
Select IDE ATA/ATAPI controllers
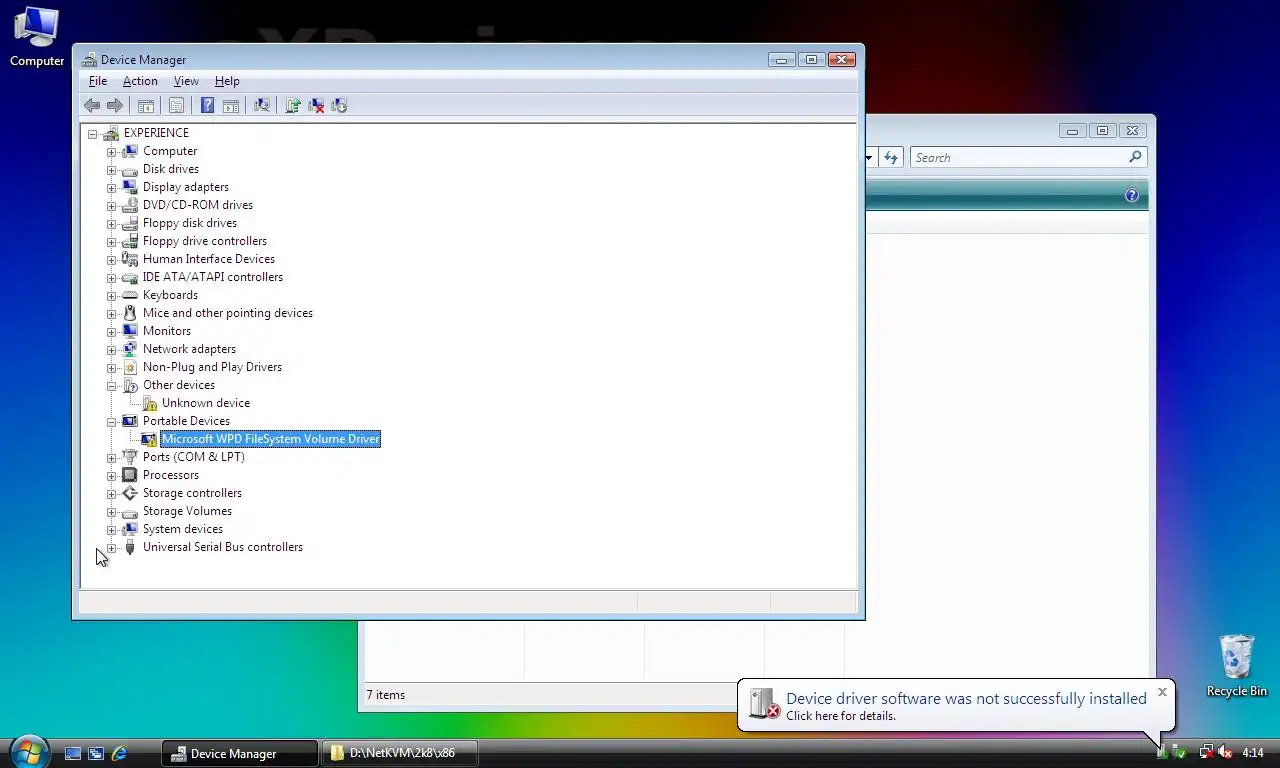212,277
